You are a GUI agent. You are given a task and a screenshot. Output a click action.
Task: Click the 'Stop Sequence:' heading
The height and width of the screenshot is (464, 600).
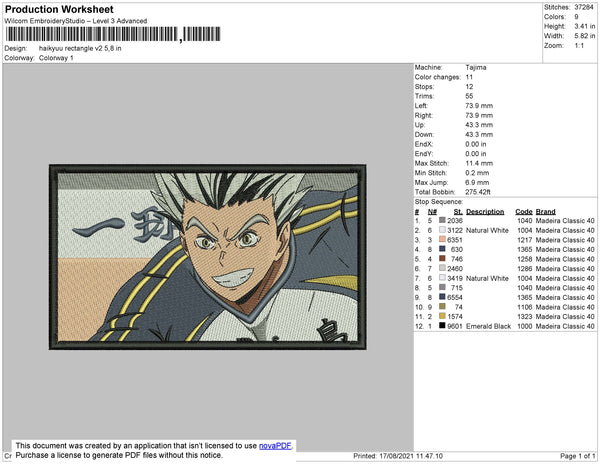(x=439, y=202)
